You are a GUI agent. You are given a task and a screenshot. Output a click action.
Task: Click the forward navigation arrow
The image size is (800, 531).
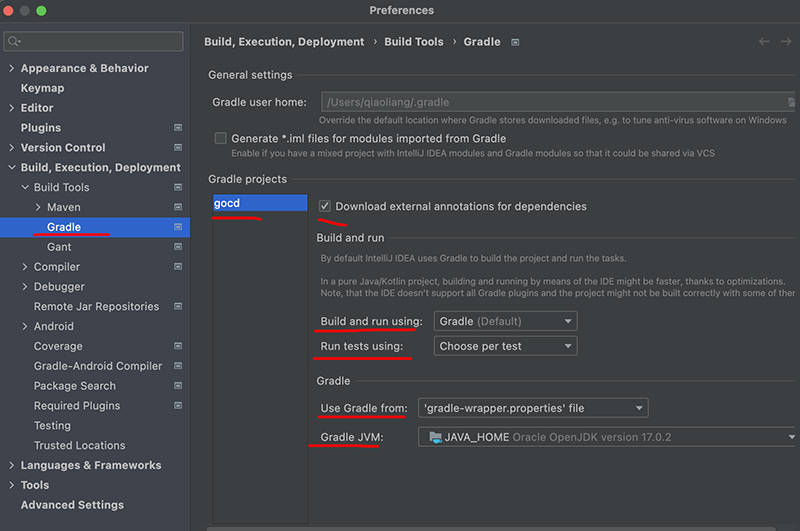click(786, 42)
